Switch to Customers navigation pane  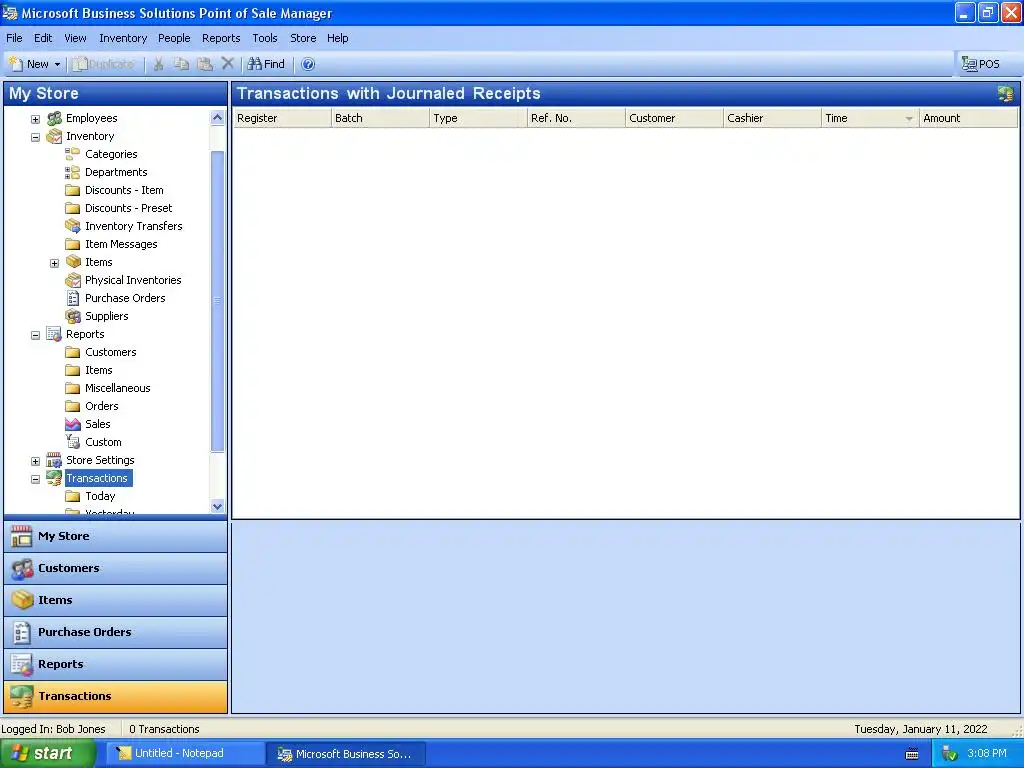click(x=116, y=568)
